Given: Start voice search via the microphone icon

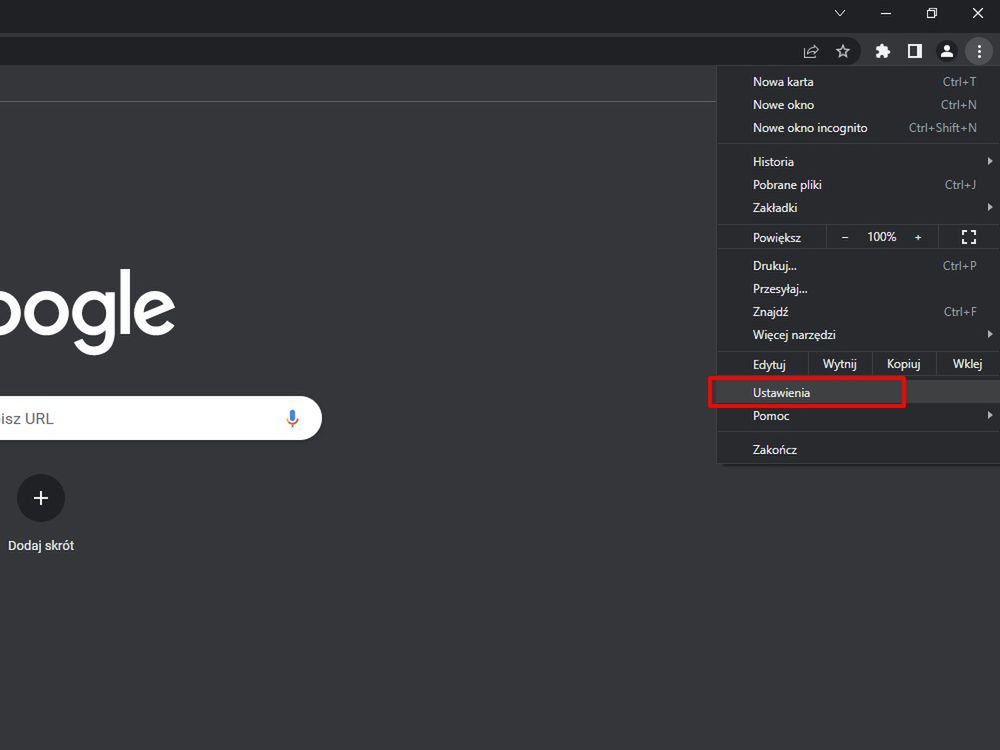Looking at the screenshot, I should 292,418.
